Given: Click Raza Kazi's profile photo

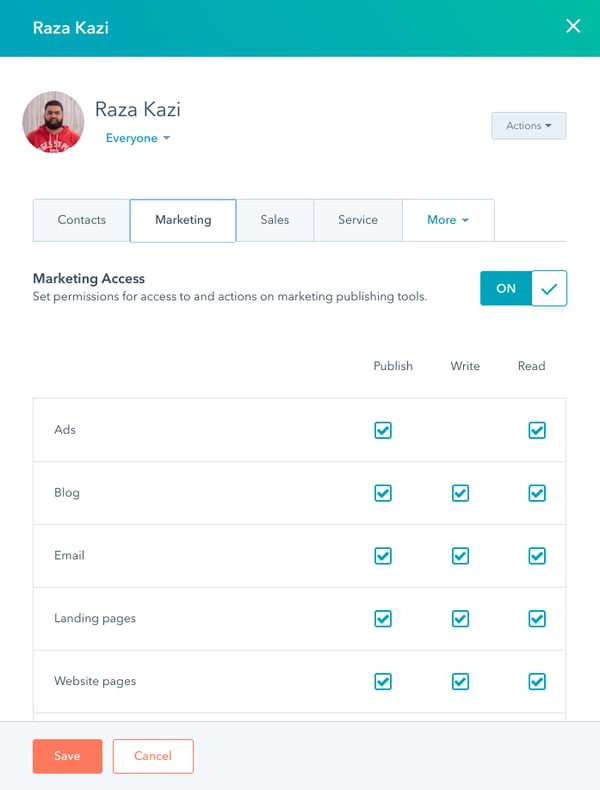Looking at the screenshot, I should pyautogui.click(x=53, y=123).
